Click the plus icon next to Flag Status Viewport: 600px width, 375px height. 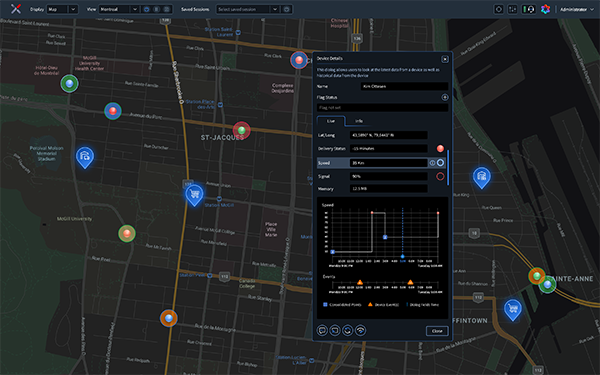click(445, 97)
